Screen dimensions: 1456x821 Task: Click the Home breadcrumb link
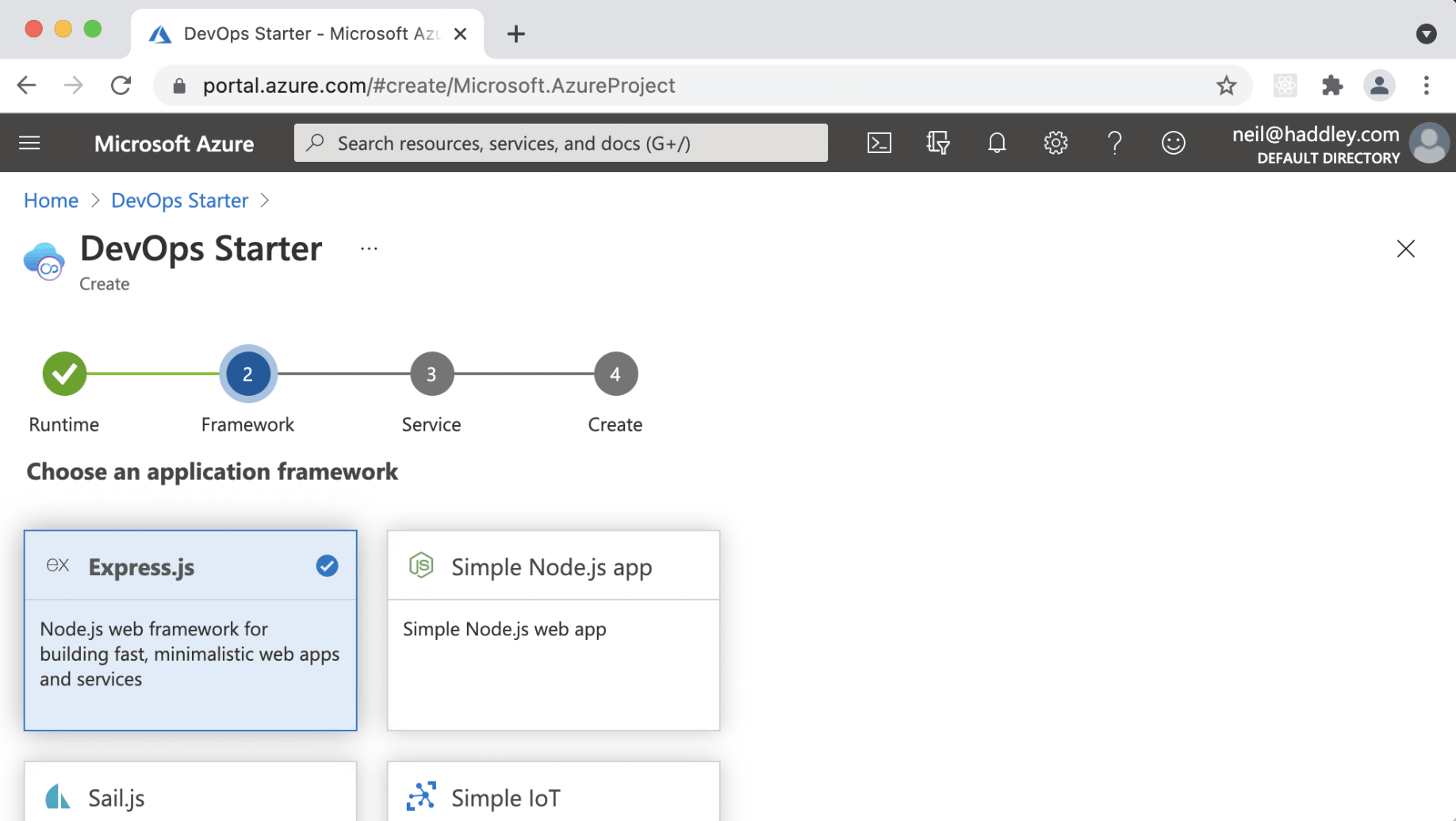[51, 201]
